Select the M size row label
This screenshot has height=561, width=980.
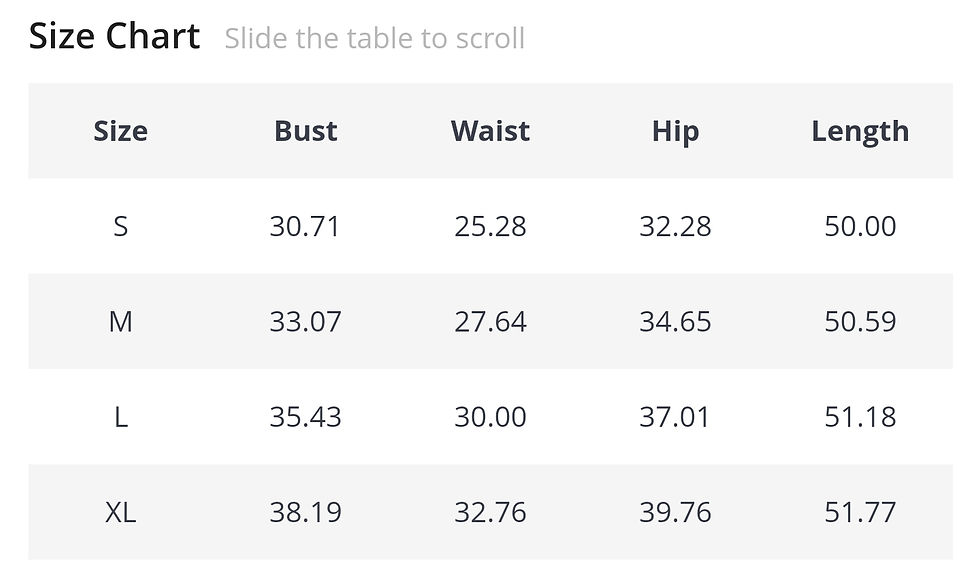(x=121, y=322)
